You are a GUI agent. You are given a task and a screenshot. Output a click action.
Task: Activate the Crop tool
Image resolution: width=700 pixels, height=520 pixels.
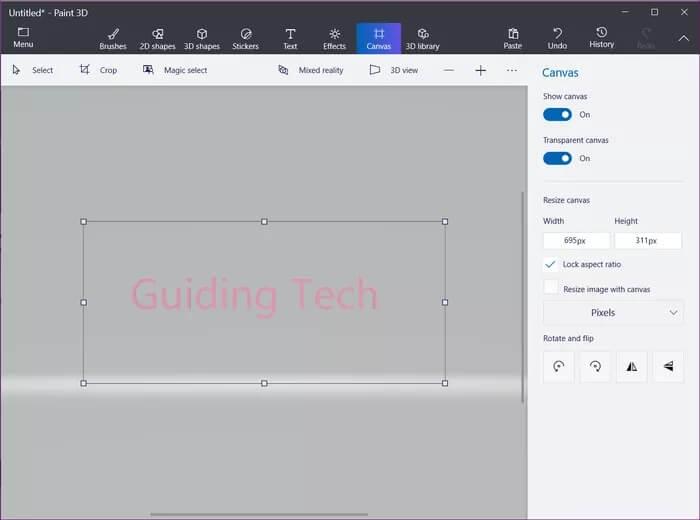98,70
